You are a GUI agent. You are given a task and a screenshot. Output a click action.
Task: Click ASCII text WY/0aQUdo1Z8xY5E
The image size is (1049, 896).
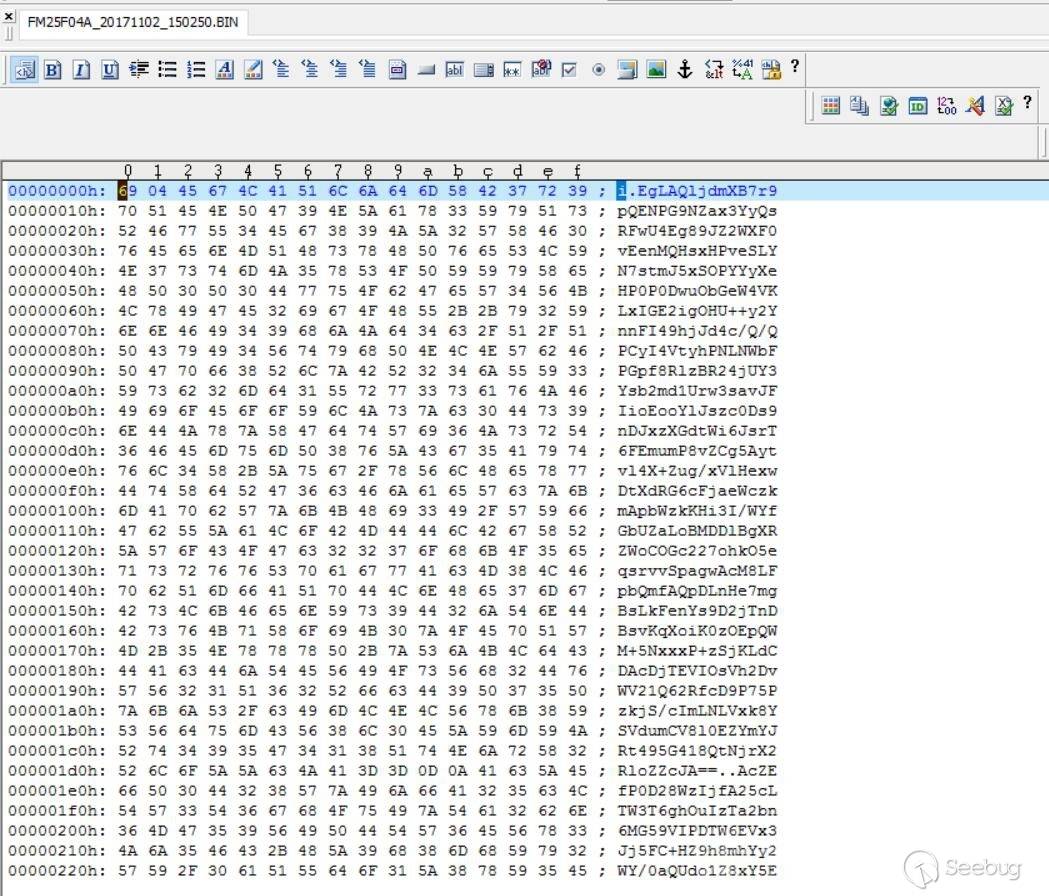click(697, 871)
